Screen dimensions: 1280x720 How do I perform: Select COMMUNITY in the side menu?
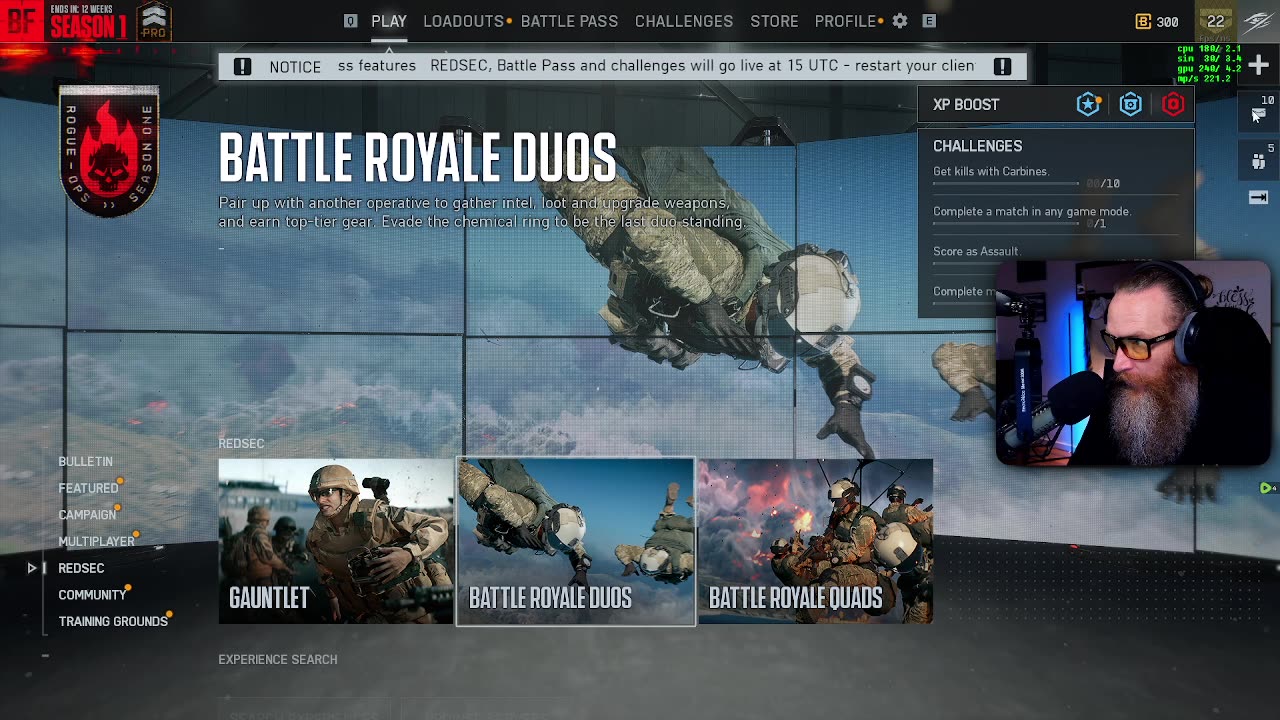(x=92, y=595)
